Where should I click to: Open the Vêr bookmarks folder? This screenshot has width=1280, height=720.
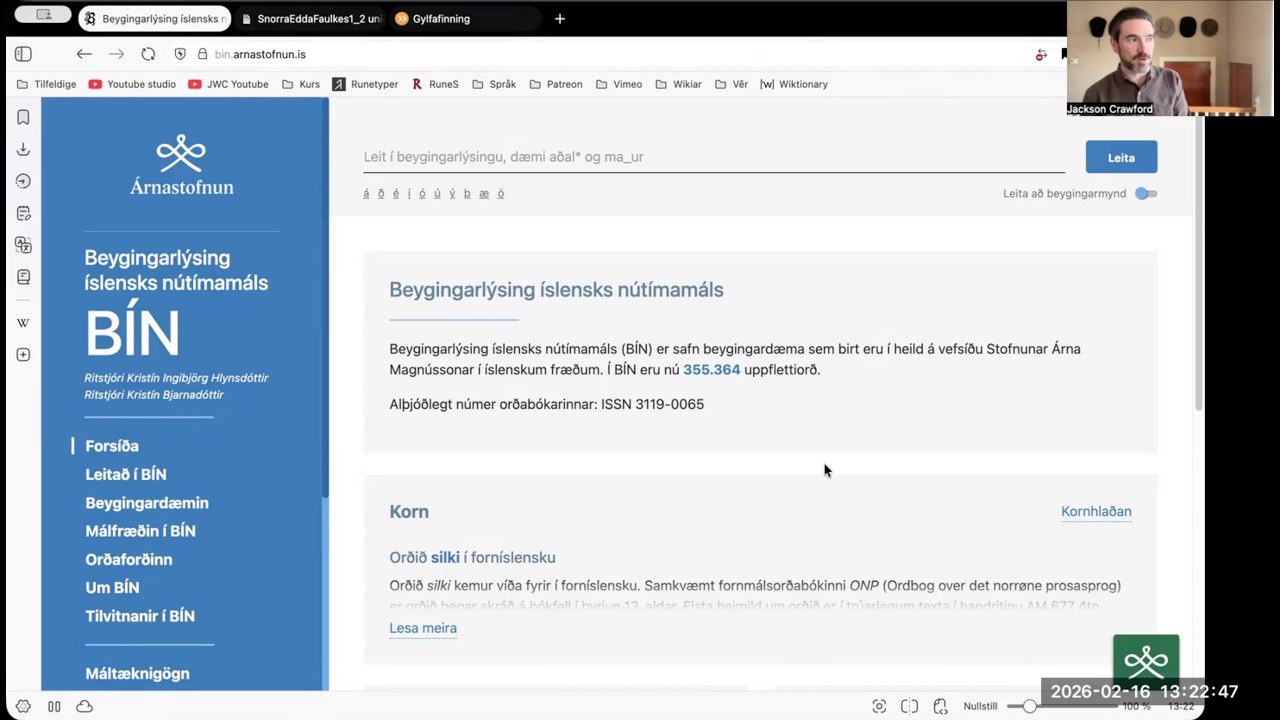731,84
